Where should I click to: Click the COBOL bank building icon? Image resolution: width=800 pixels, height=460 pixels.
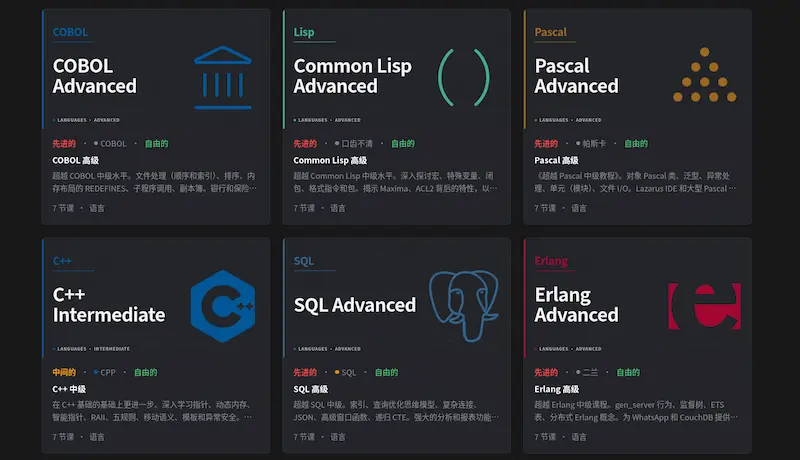click(222, 78)
